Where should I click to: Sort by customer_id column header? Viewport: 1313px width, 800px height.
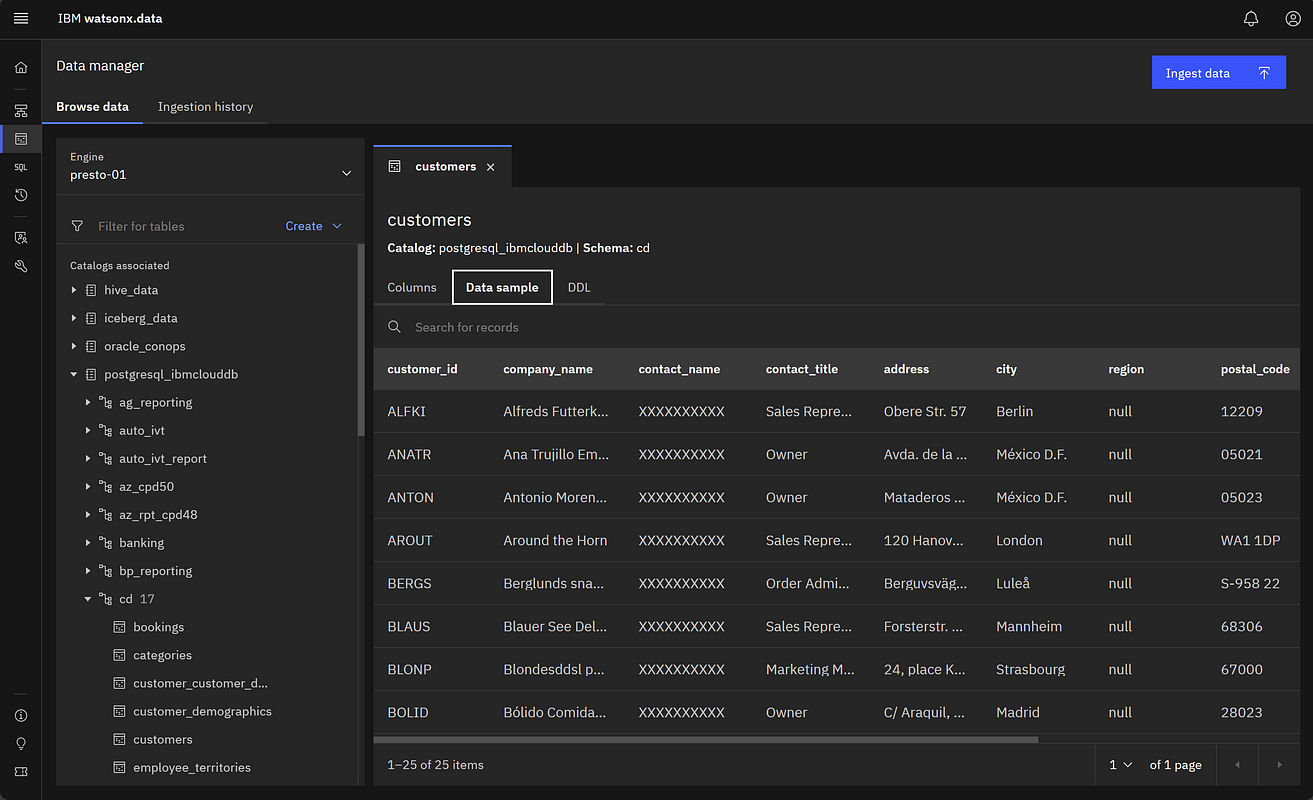[x=422, y=369]
